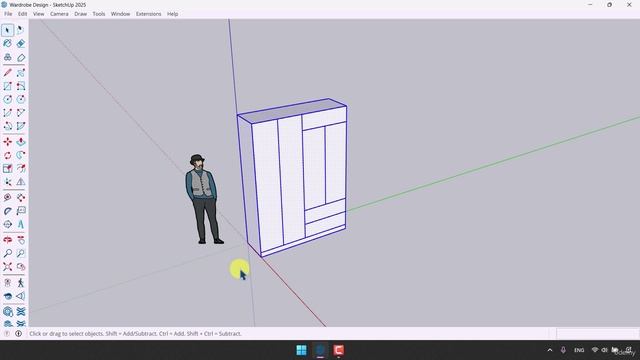Open the 3D Warehouse icon

tap(7, 311)
